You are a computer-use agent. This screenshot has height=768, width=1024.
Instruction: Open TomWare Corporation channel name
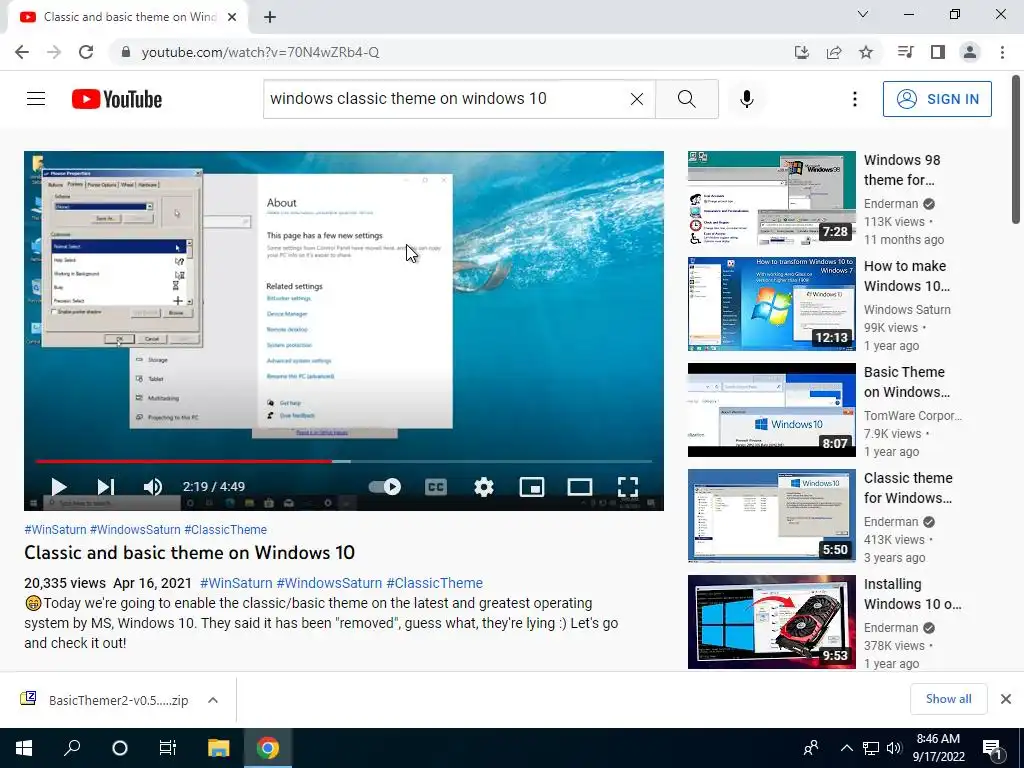pyautogui.click(x=913, y=415)
